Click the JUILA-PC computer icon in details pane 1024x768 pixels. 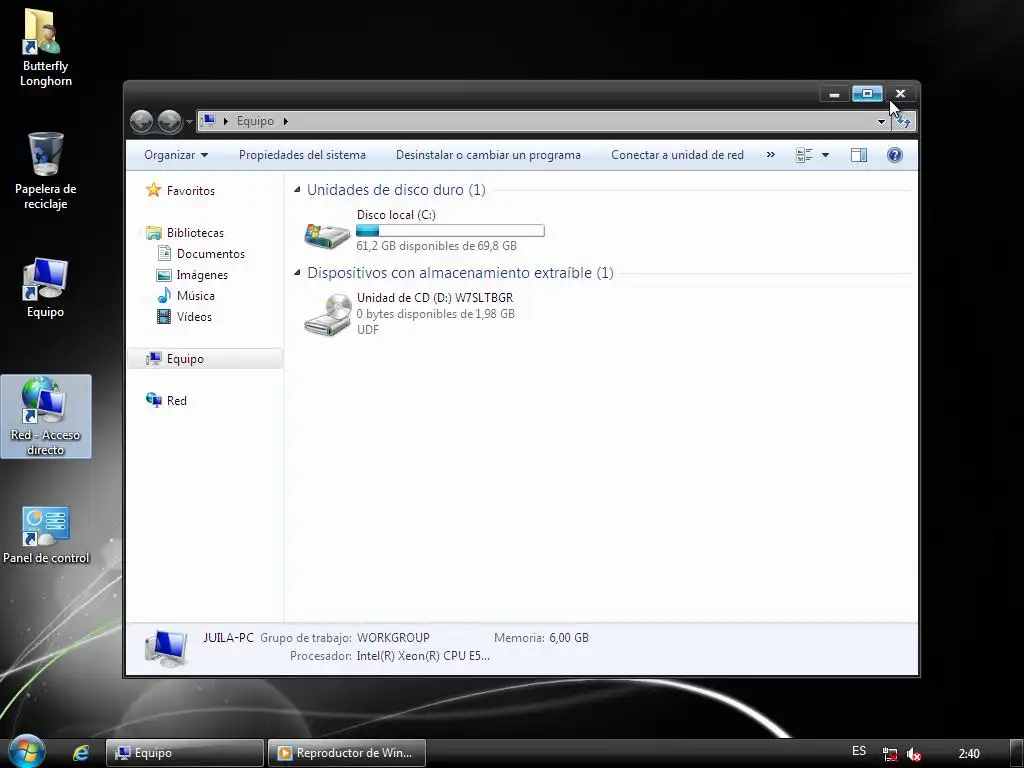tap(167, 648)
